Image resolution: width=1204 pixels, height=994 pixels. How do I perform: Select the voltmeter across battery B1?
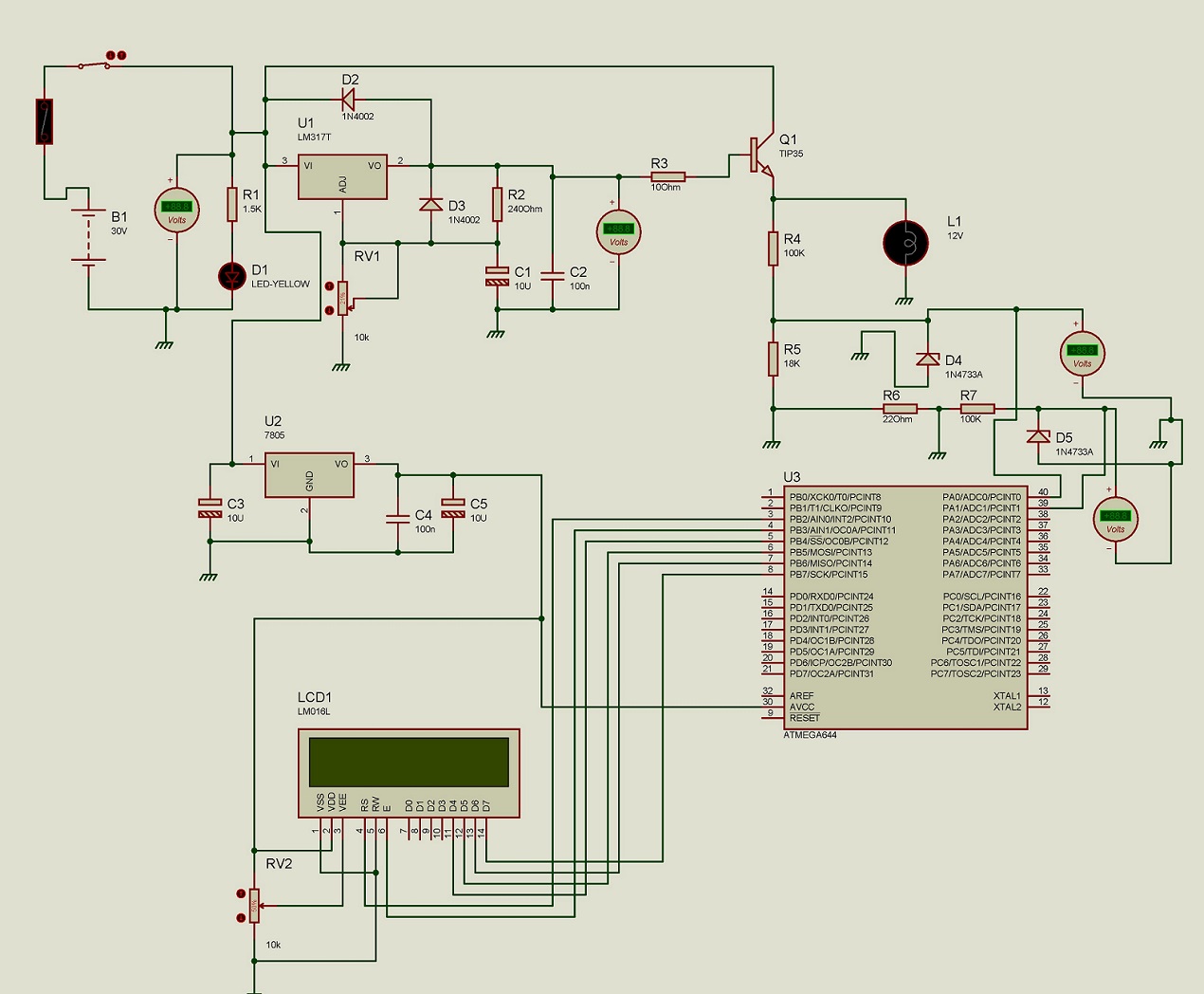point(177,210)
